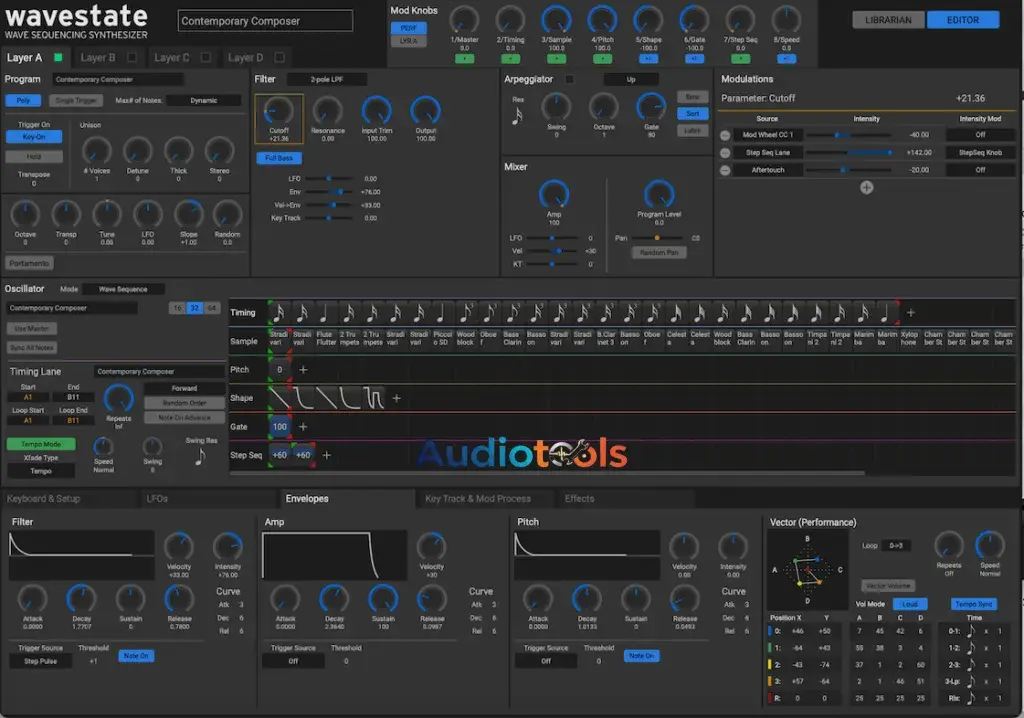
Task: Add a step with the Shape lane plus icon
Action: 397,398
